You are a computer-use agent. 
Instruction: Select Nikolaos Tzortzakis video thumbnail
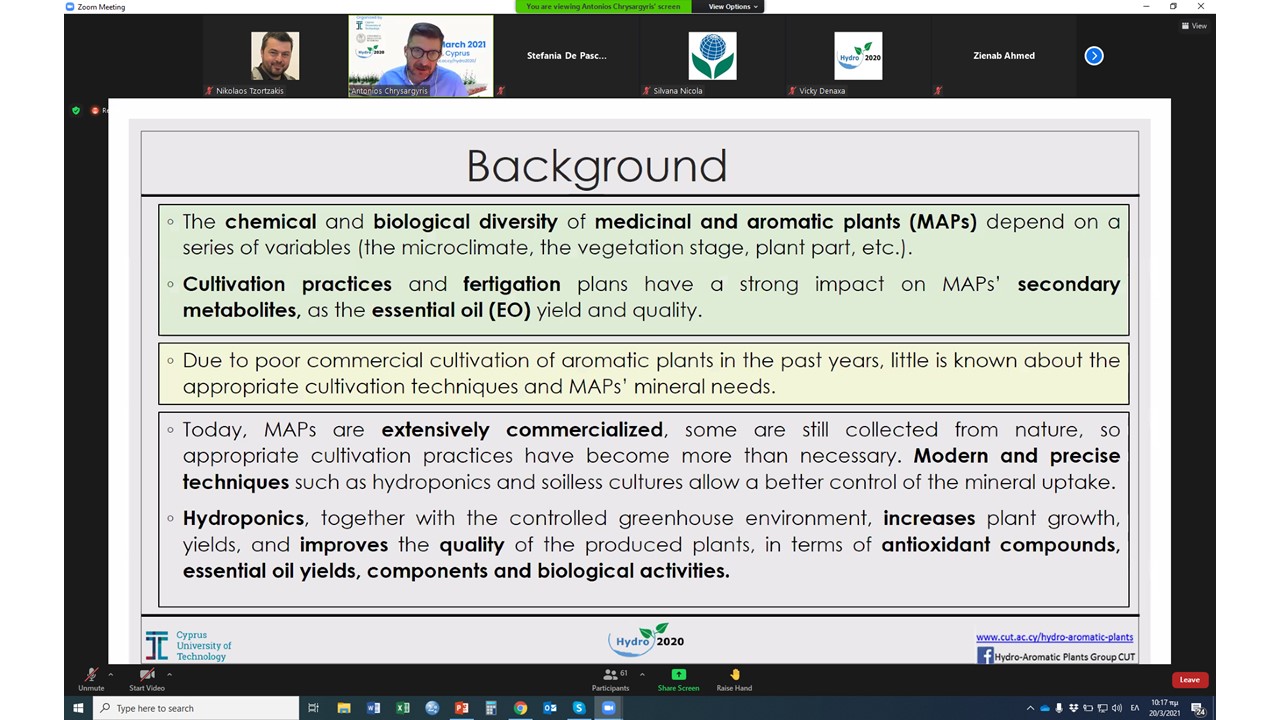(275, 56)
